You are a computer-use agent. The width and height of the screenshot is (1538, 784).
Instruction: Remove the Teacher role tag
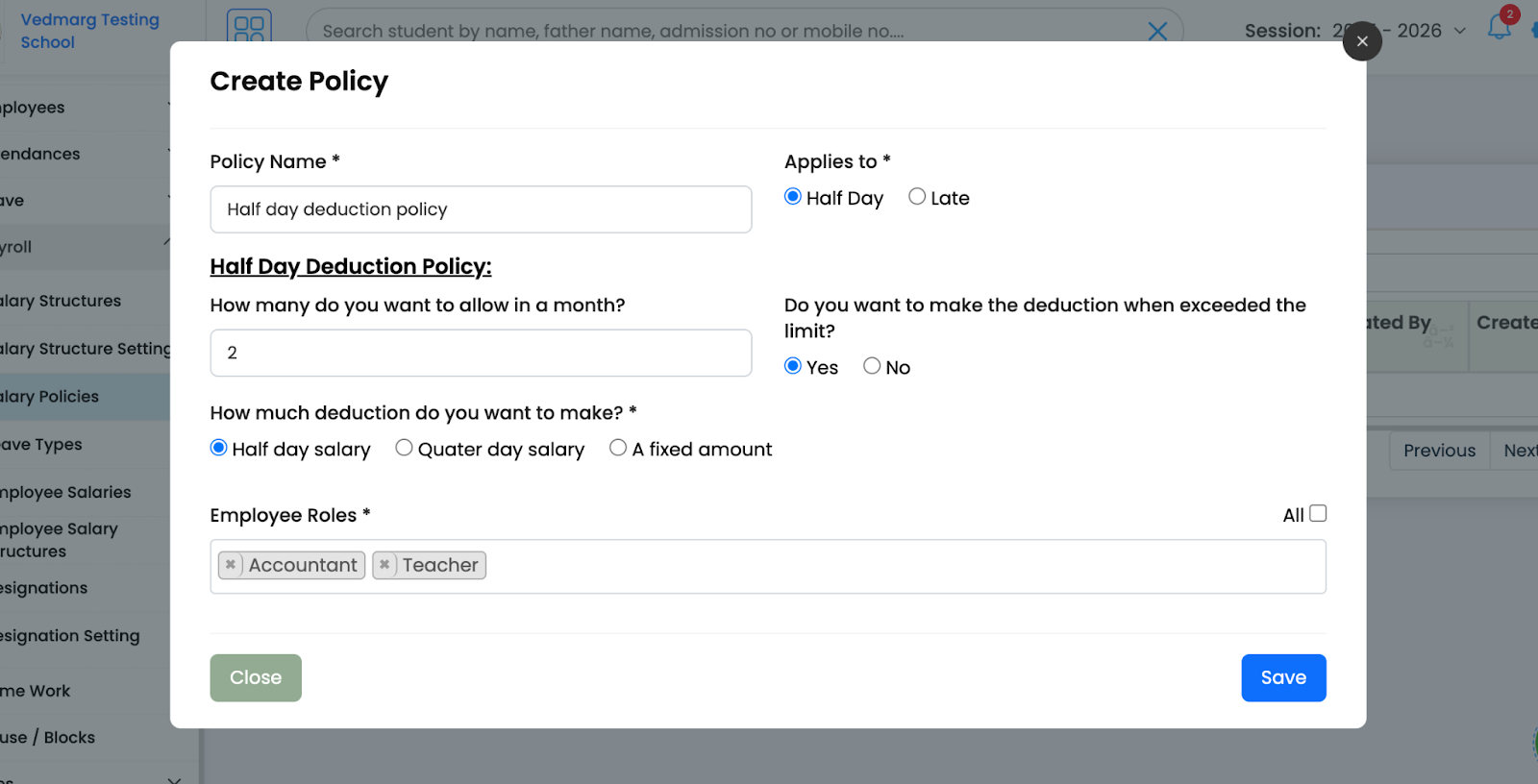[384, 565]
